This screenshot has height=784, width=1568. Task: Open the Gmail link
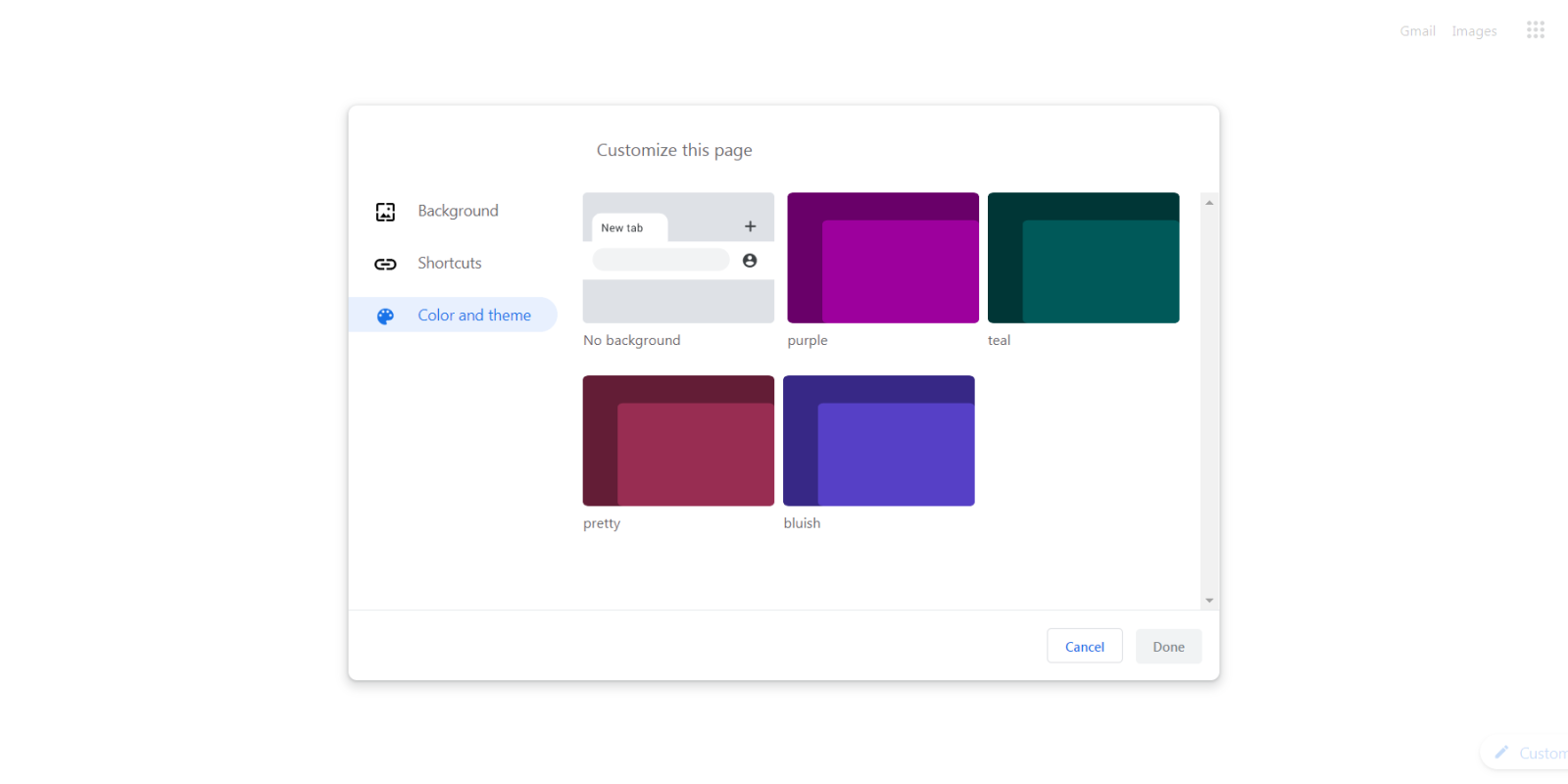(x=1417, y=31)
